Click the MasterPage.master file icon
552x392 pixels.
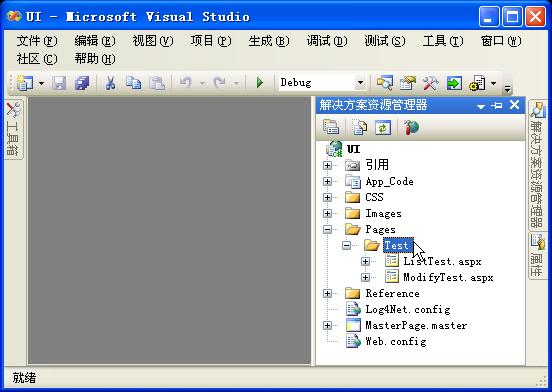coord(353,325)
